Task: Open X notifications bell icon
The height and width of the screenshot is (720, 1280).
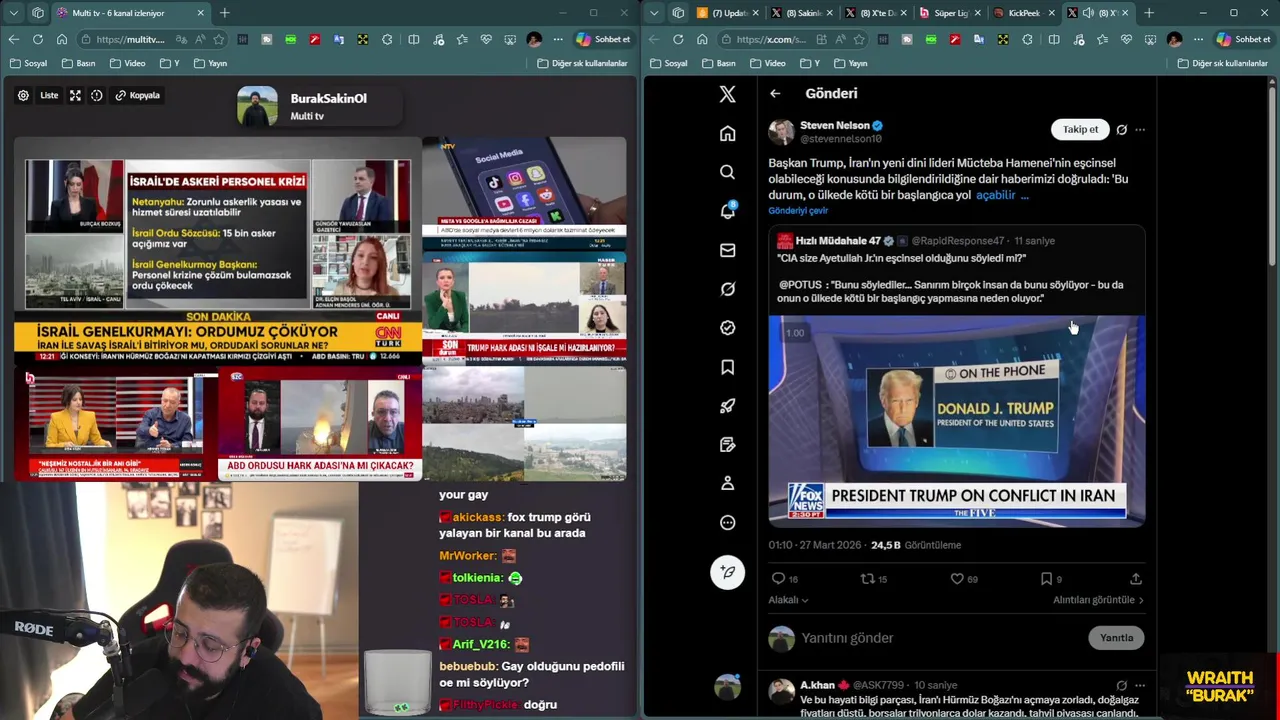Action: [727, 211]
